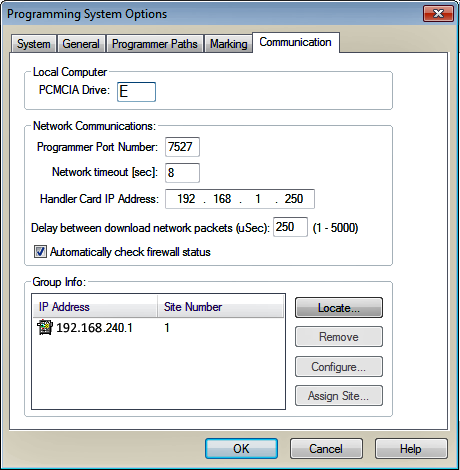This screenshot has width=460, height=470.
Task: Go to the Marking tab
Action: (228, 44)
